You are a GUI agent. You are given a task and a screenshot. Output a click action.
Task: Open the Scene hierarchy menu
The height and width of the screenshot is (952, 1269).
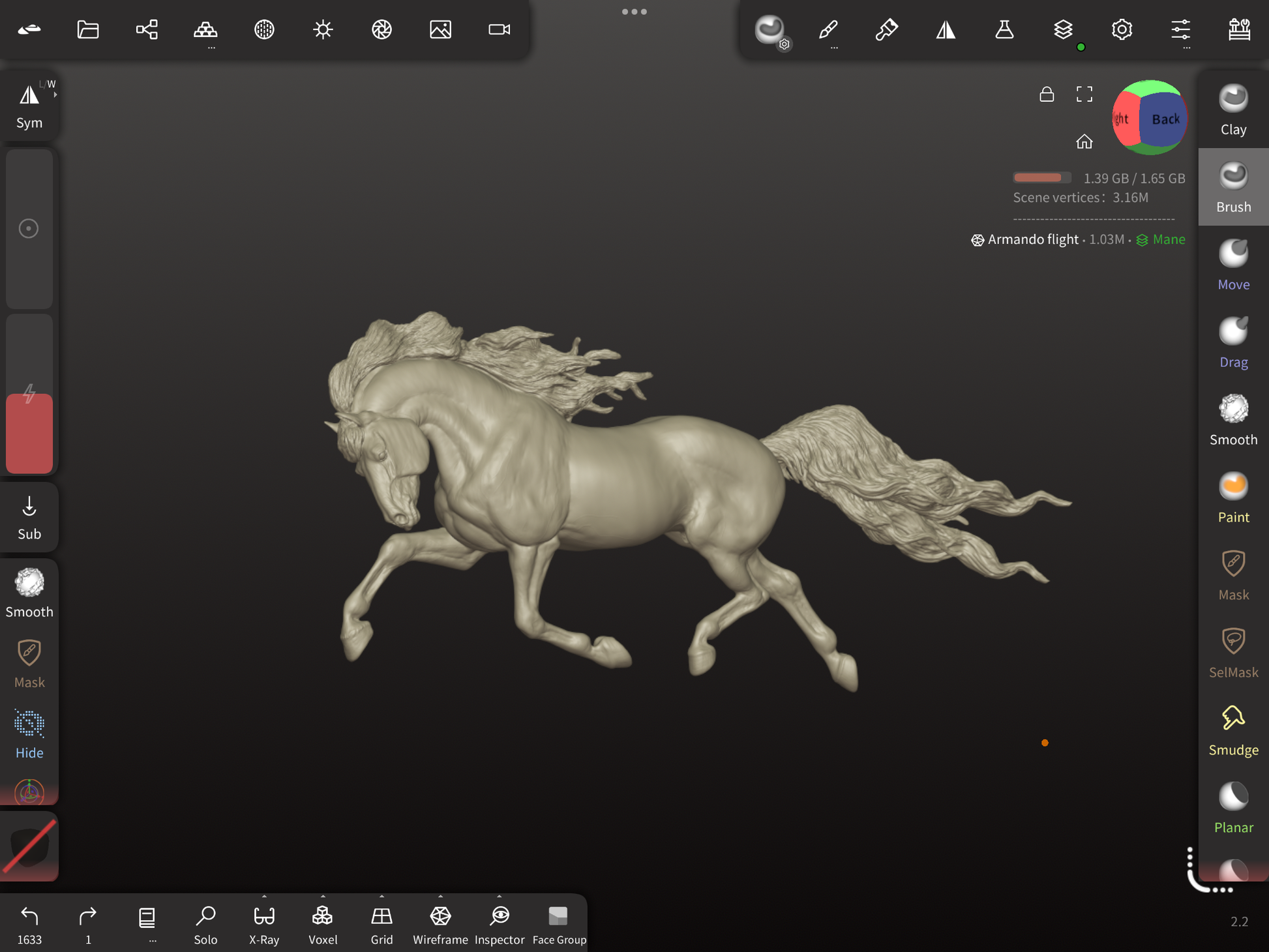(147, 29)
